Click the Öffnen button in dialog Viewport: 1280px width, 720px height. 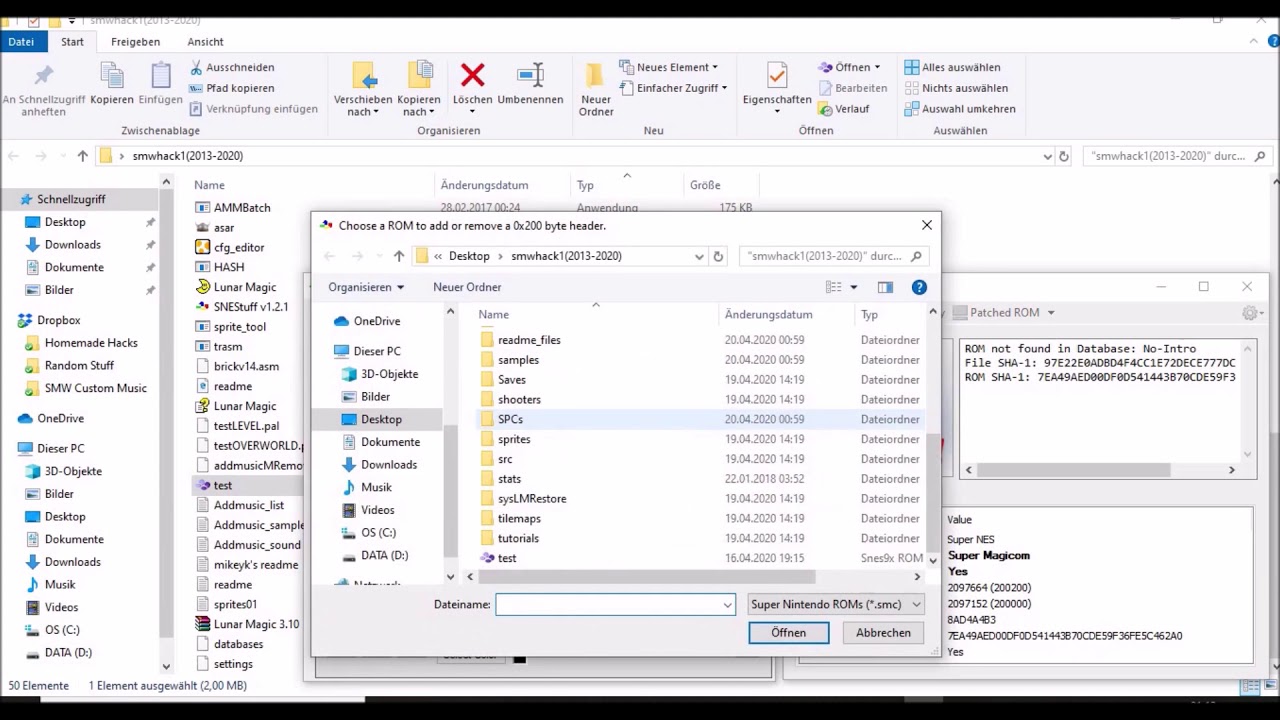pos(788,633)
